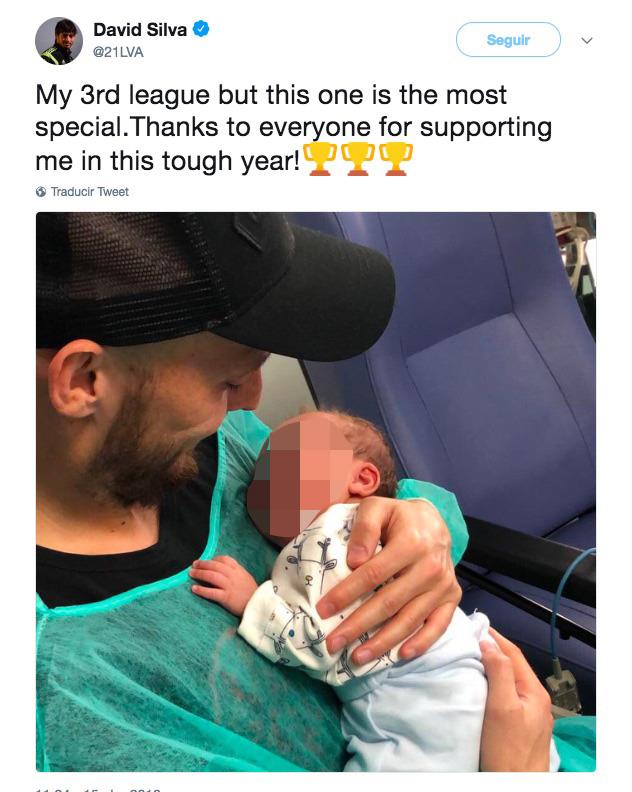Follow the account with Seguir button

pos(508,39)
